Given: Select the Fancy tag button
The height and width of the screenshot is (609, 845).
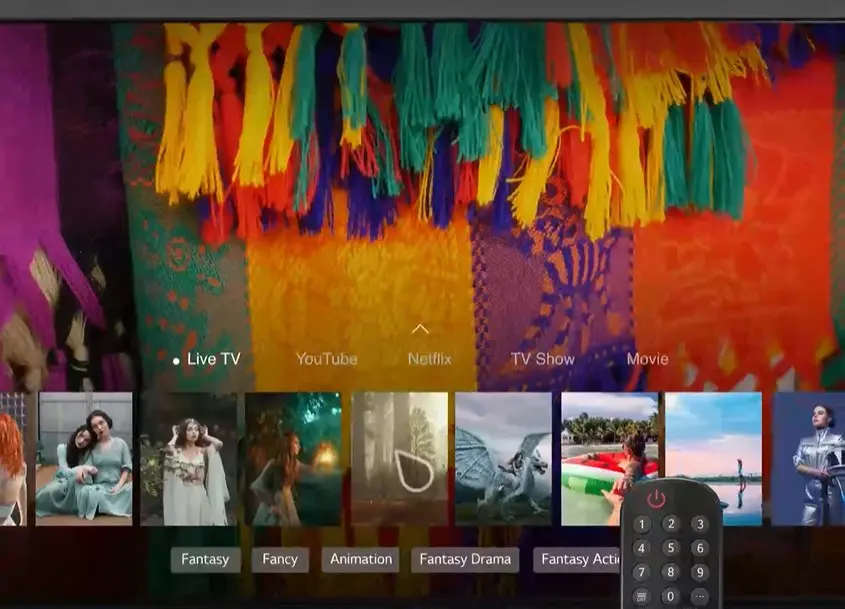Looking at the screenshot, I should [280, 560].
